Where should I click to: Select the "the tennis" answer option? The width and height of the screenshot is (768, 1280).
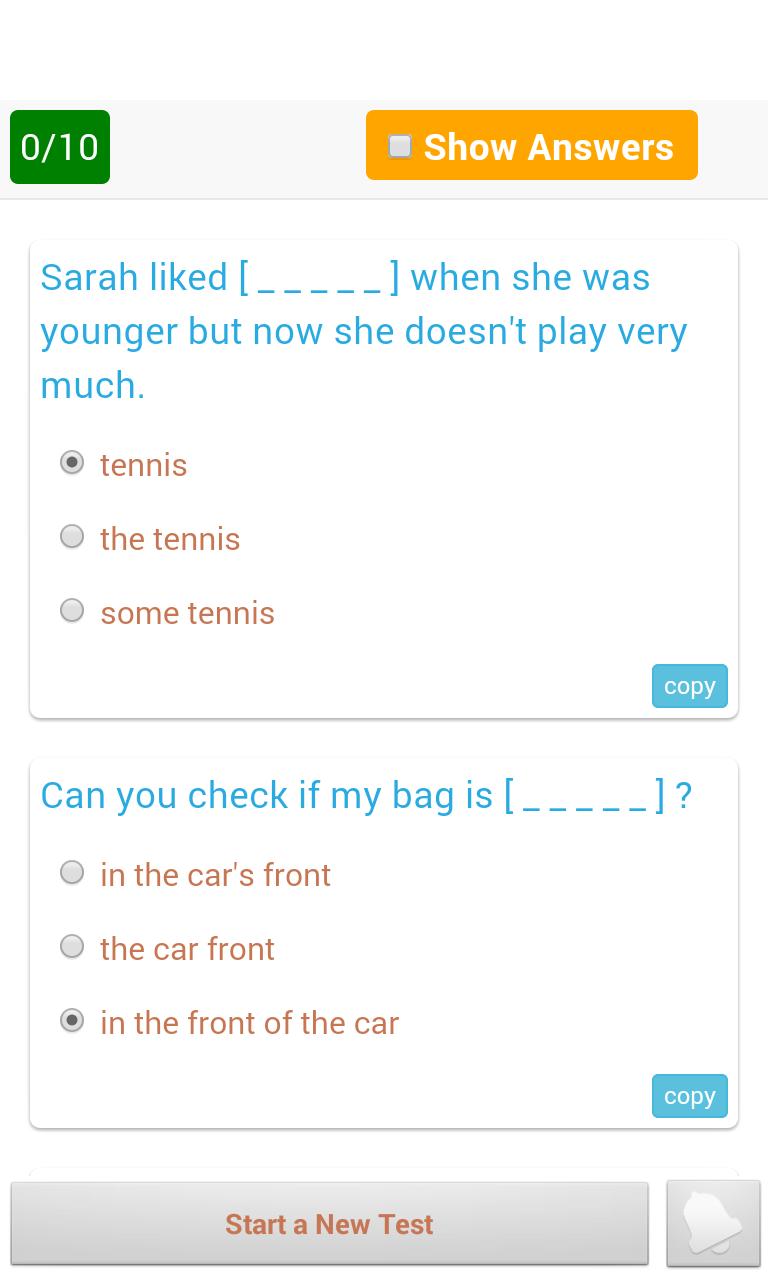point(72,536)
